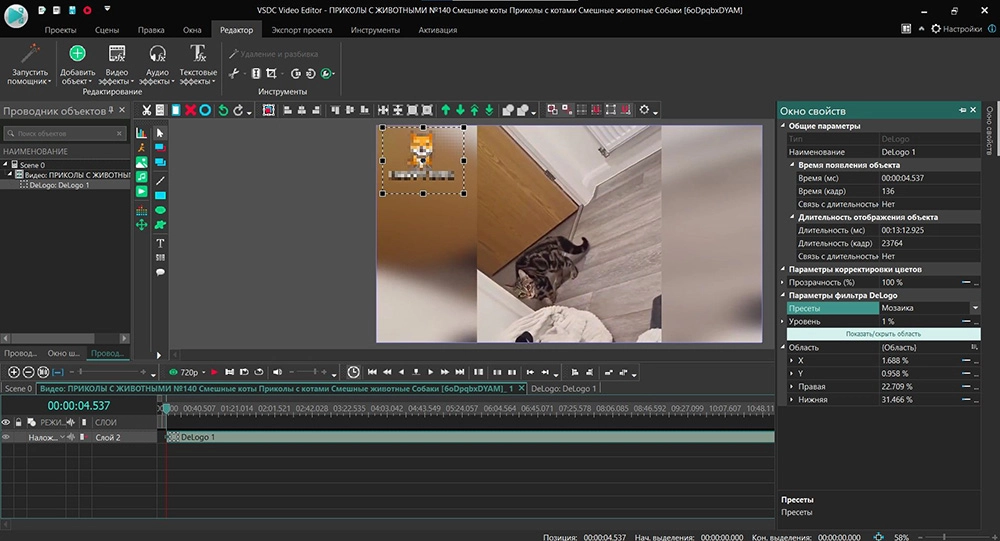The image size is (1000, 541).
Task: Toggle visibility eye of Слой 2
Action: (x=7, y=437)
